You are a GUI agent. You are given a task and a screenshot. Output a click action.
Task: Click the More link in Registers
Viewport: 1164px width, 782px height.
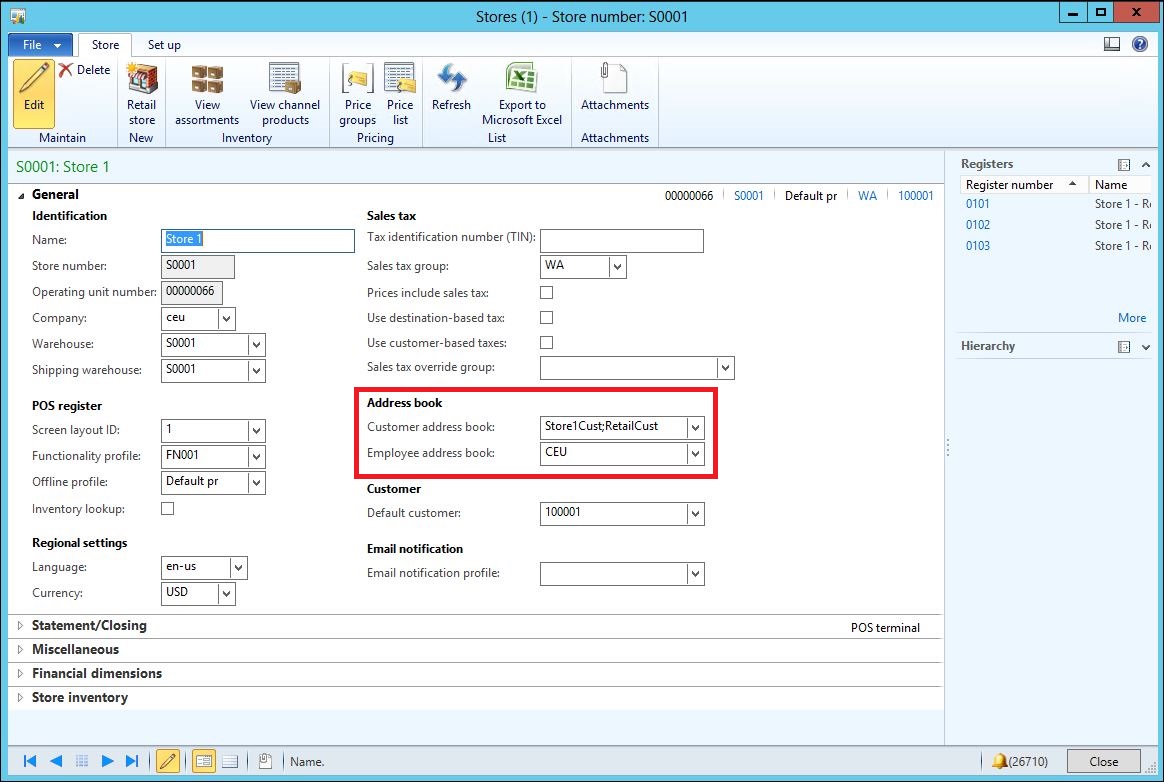click(x=1132, y=318)
